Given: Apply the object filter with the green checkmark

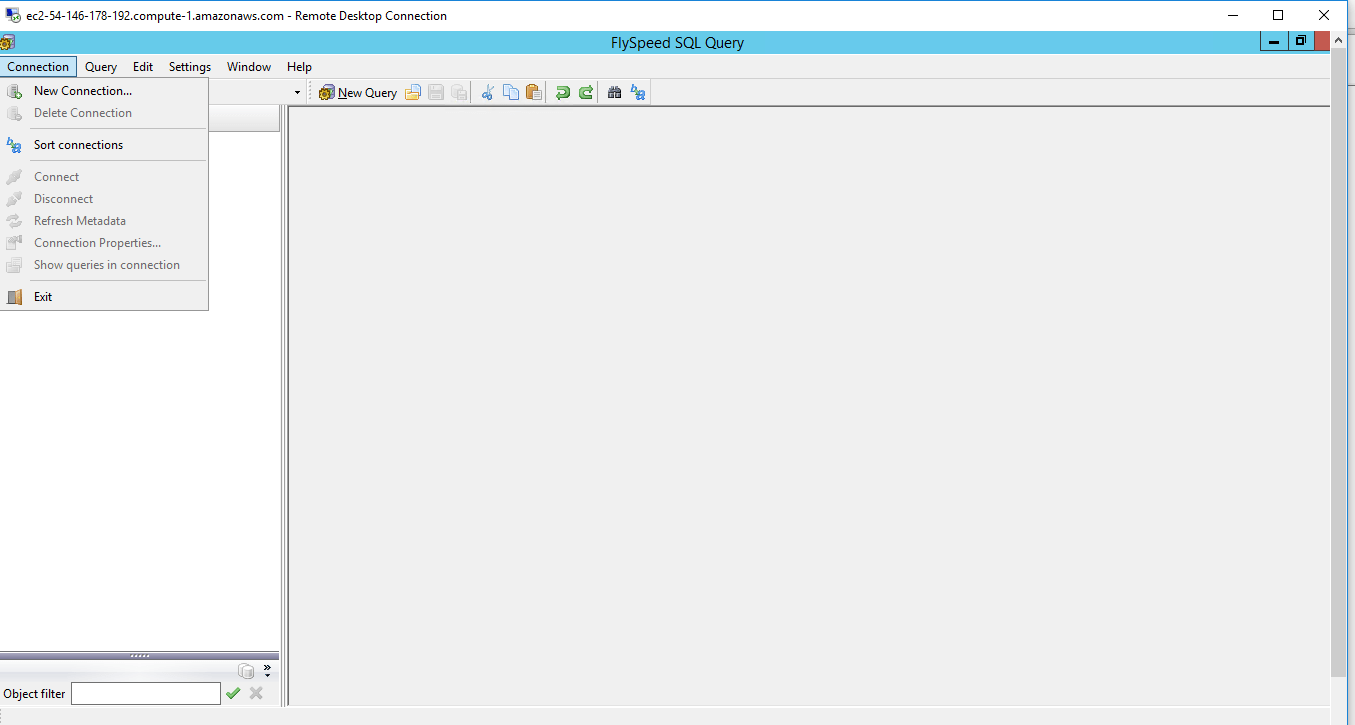Looking at the screenshot, I should (233, 693).
